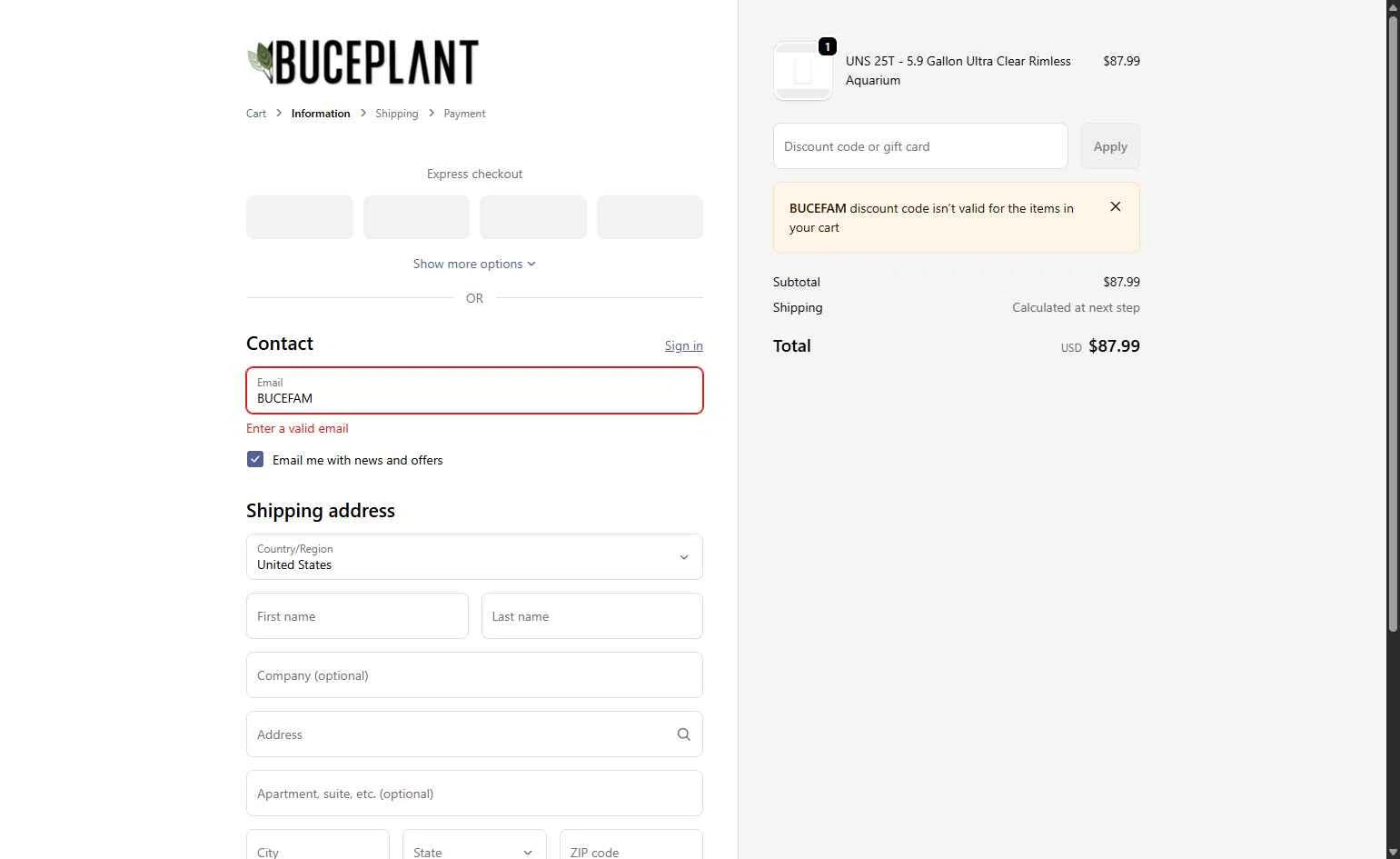
Task: Focus the First name field
Action: (357, 615)
